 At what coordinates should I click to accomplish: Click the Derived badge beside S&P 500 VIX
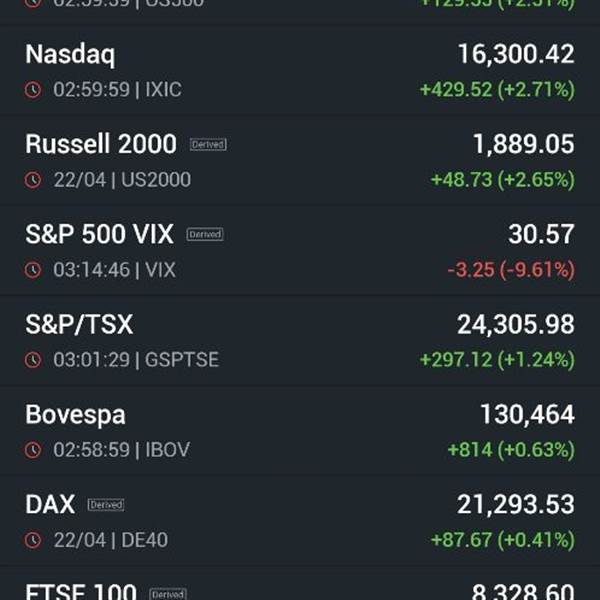pyautogui.click(x=205, y=234)
